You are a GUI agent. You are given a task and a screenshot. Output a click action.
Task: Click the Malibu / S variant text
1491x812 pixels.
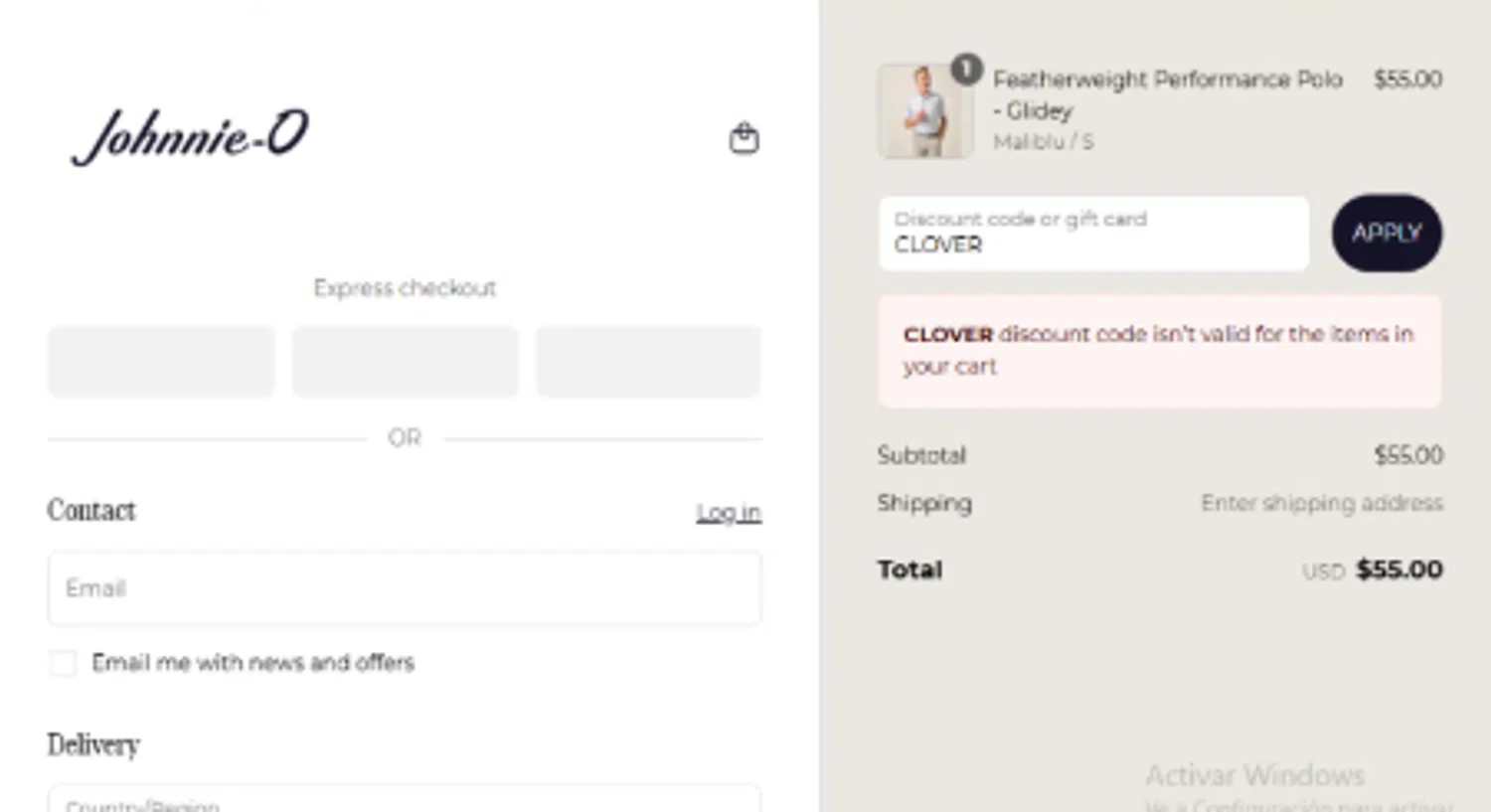[x=1043, y=142]
